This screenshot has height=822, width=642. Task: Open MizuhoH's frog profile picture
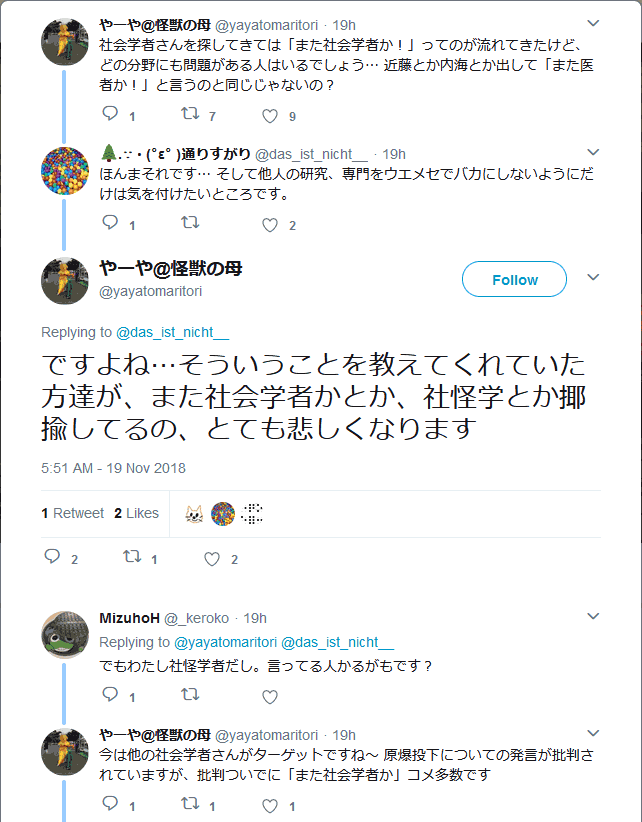point(66,636)
